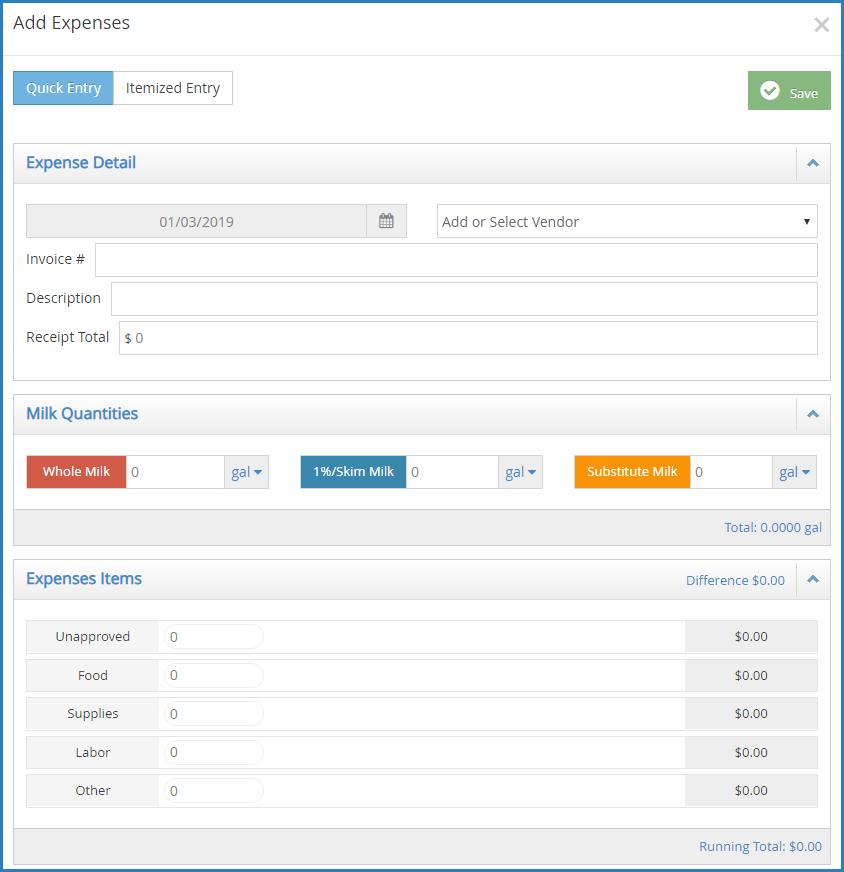844x872 pixels.
Task: Collapse the Milk Quantities section
Action: (813, 414)
